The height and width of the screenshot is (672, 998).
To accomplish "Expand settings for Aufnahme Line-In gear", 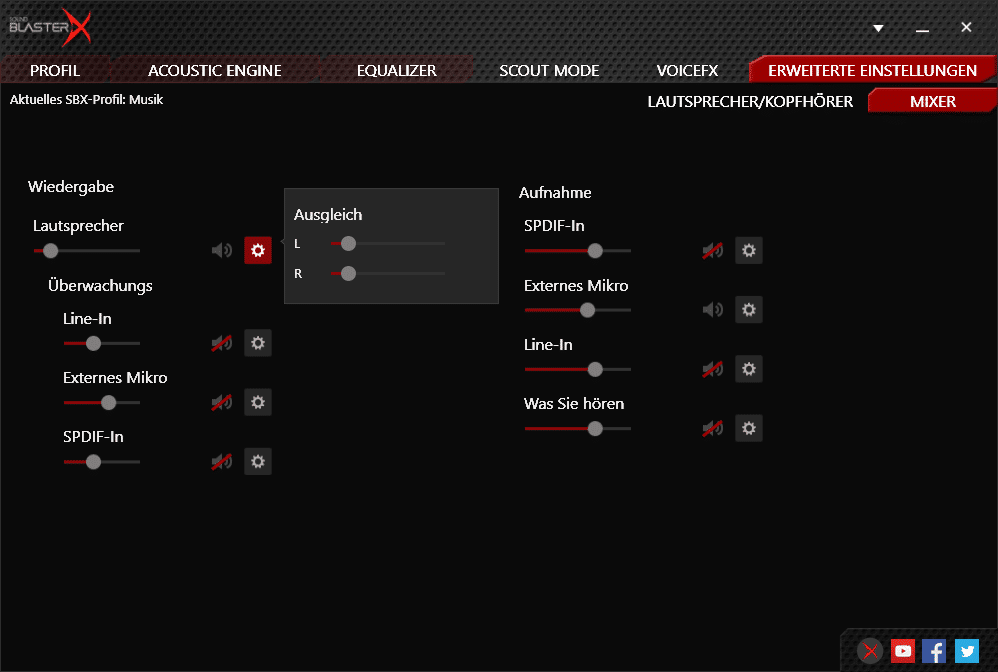I will tap(749, 369).
